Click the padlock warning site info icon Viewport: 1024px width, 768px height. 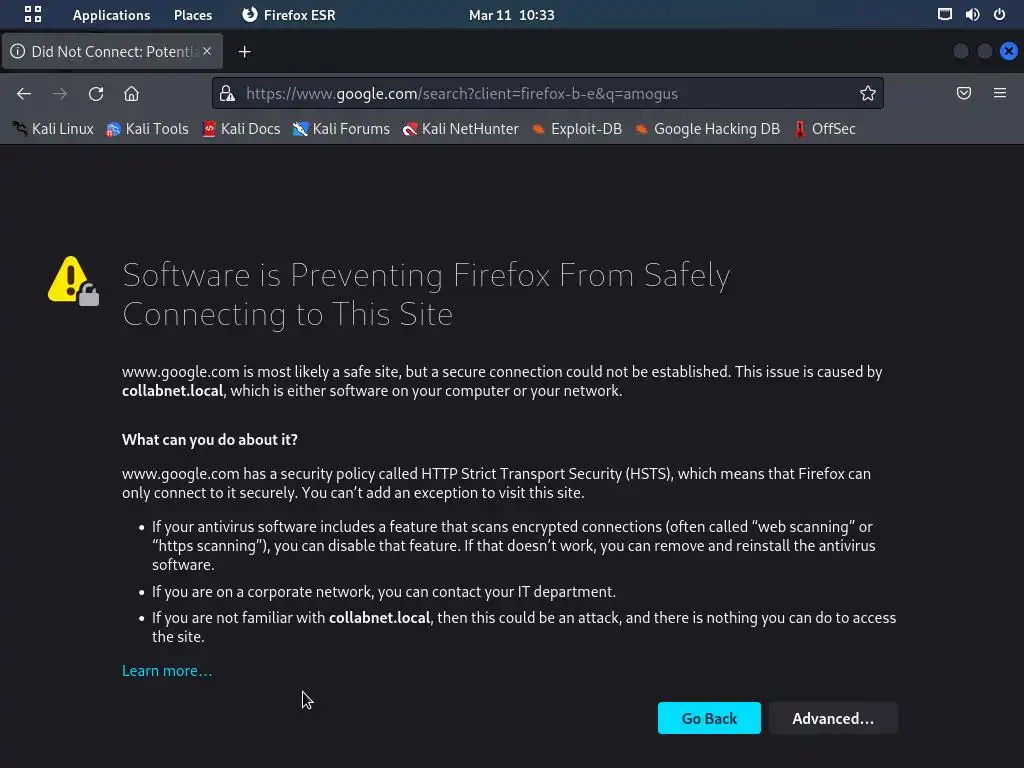227,93
